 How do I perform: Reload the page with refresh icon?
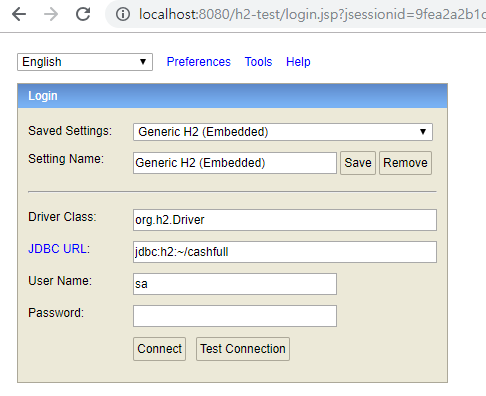pos(83,14)
